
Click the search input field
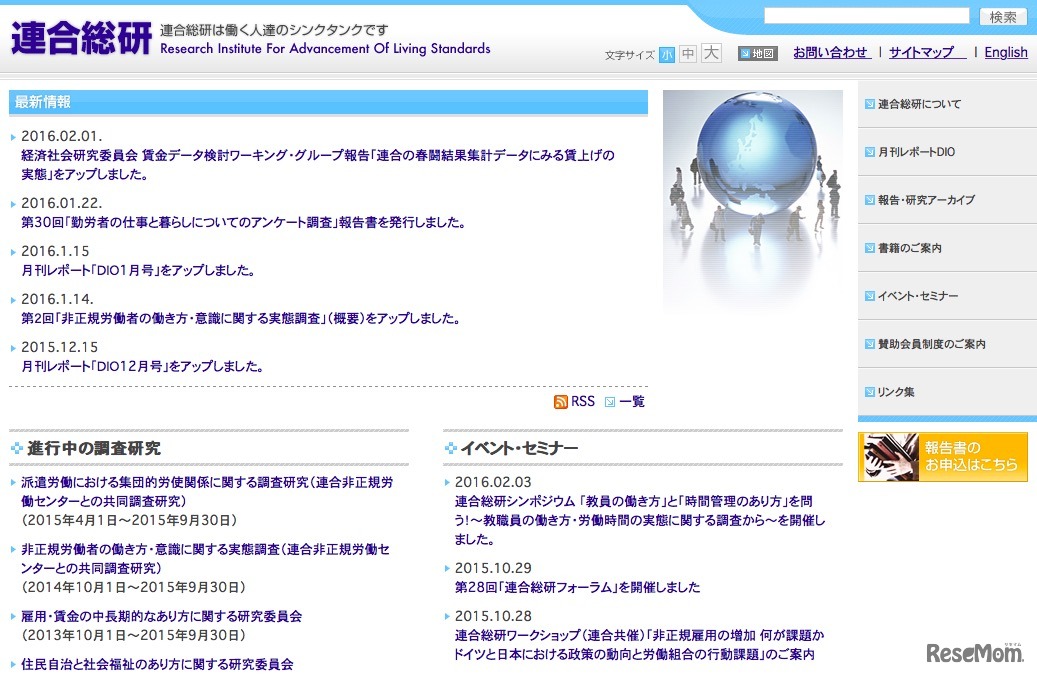[866, 16]
